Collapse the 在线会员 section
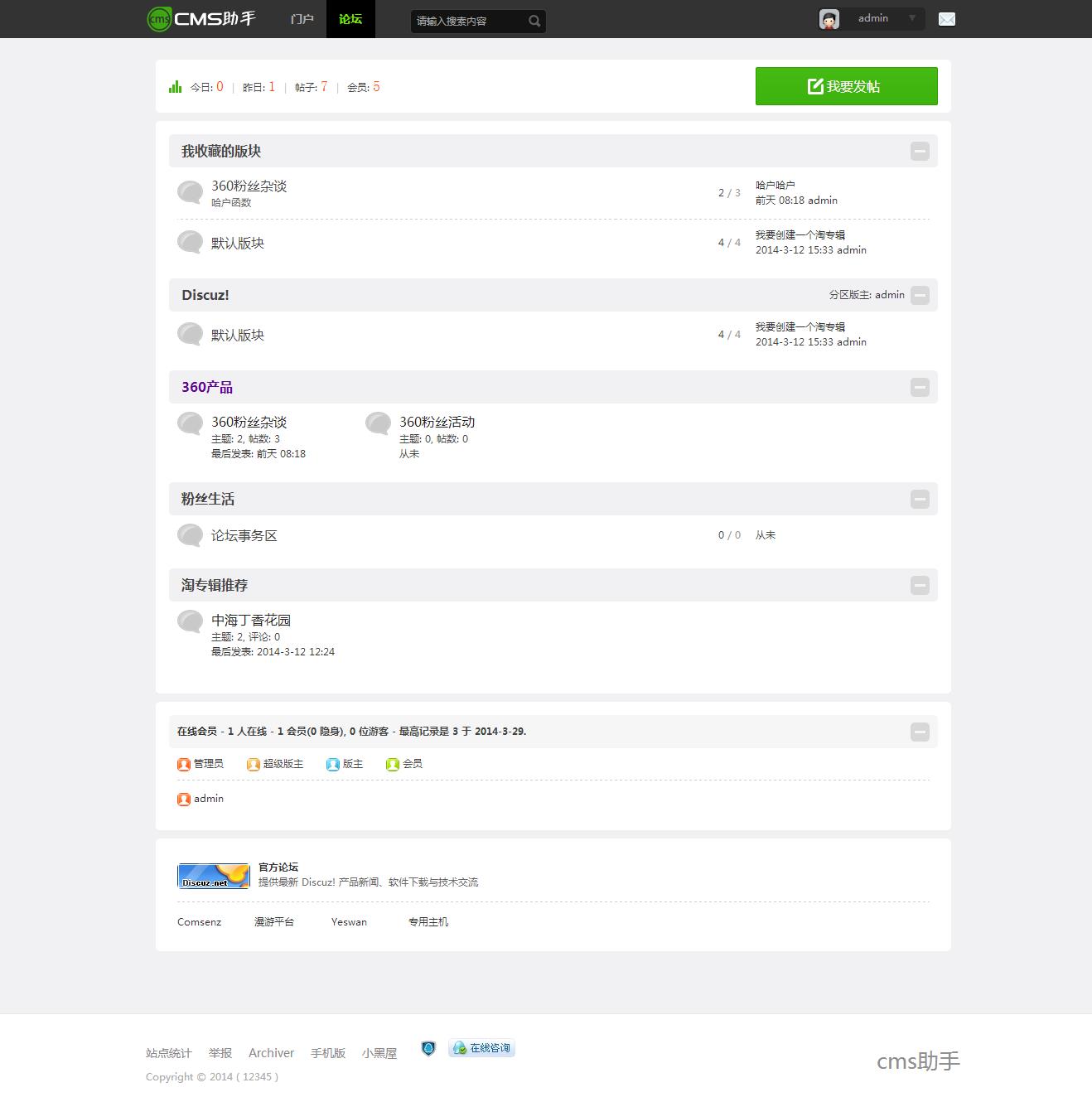 point(920,732)
